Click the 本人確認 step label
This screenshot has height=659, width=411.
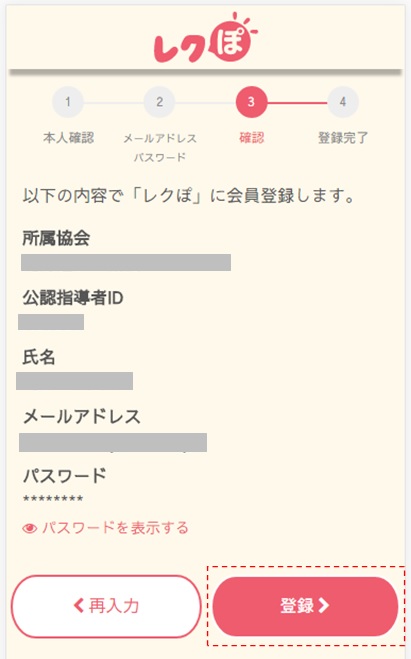coord(68,137)
